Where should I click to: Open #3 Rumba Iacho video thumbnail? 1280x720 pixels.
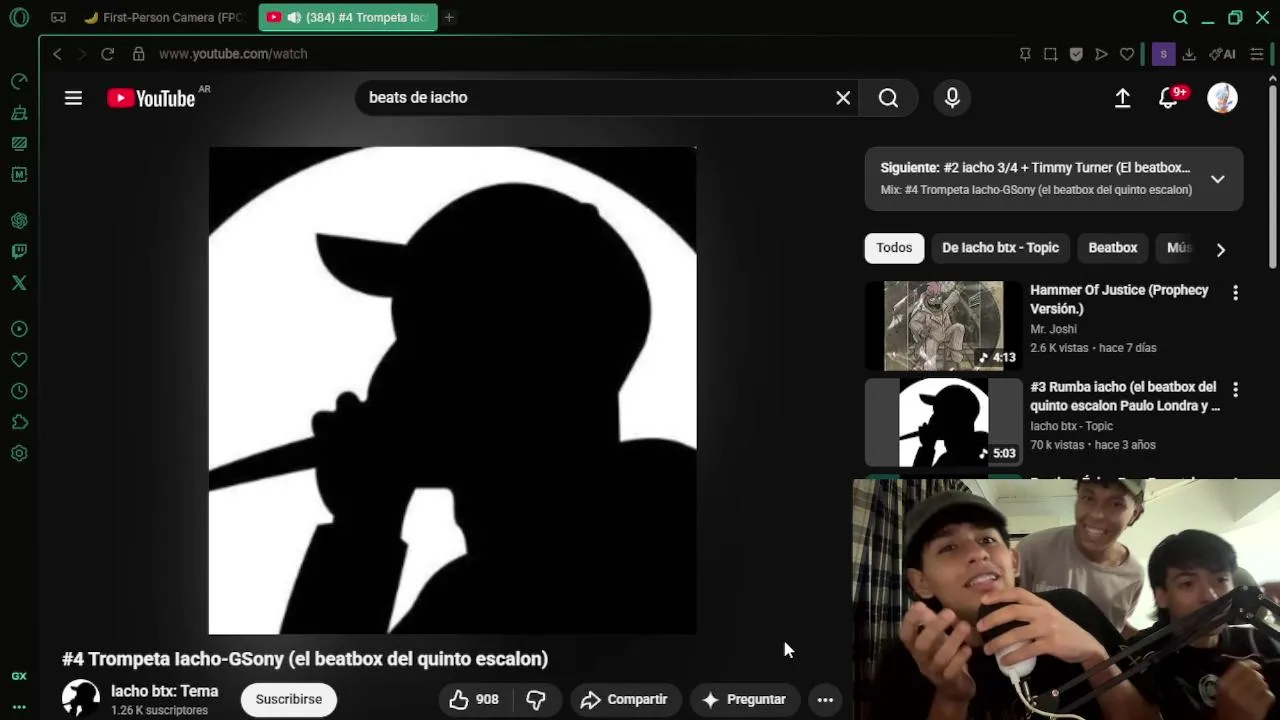point(943,422)
